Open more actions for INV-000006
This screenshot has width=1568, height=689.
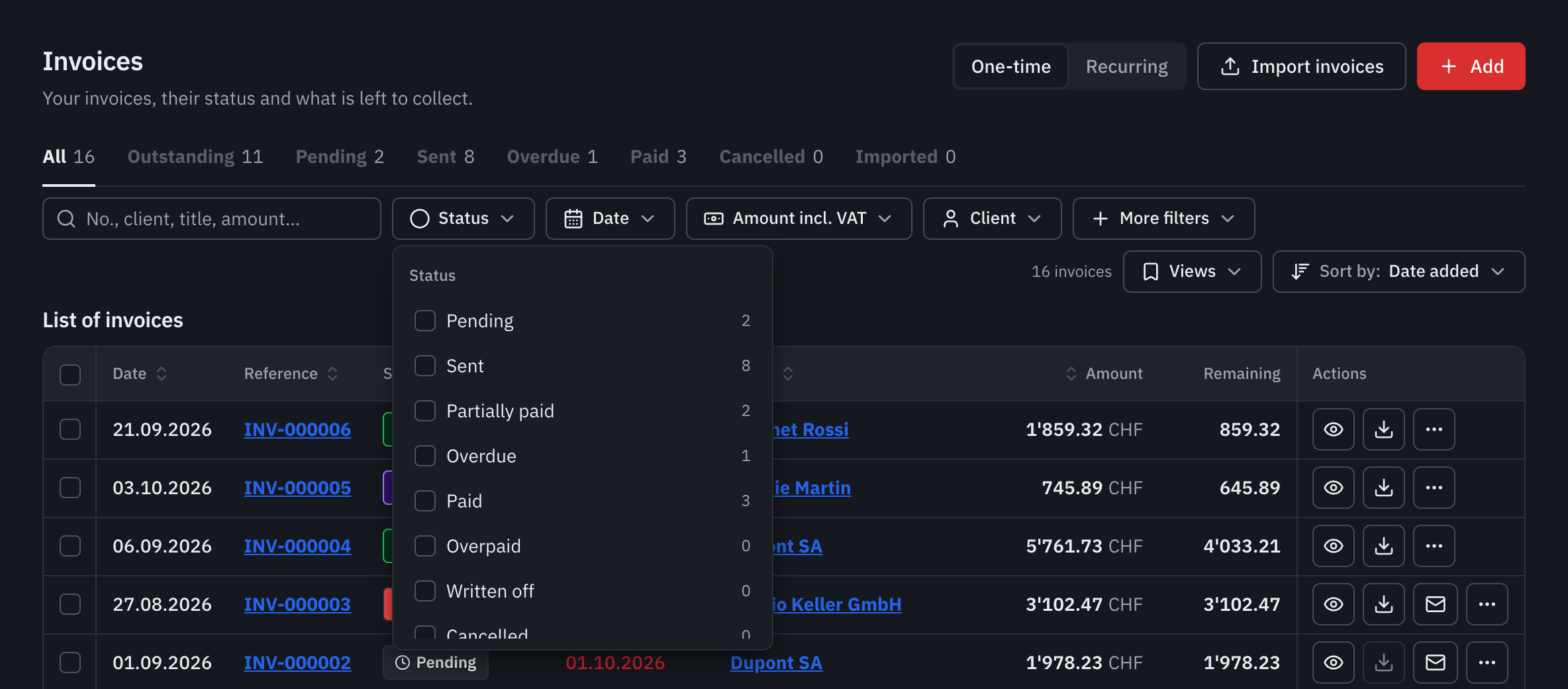1434,429
